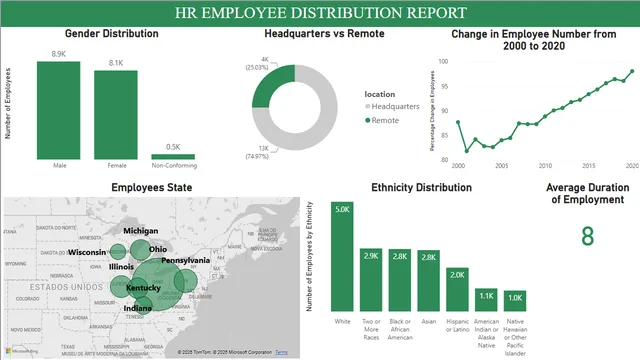Viewport: 640px width, 360px height.
Task: Select the Female bar in Gender Distribution
Action: pyautogui.click(x=116, y=115)
